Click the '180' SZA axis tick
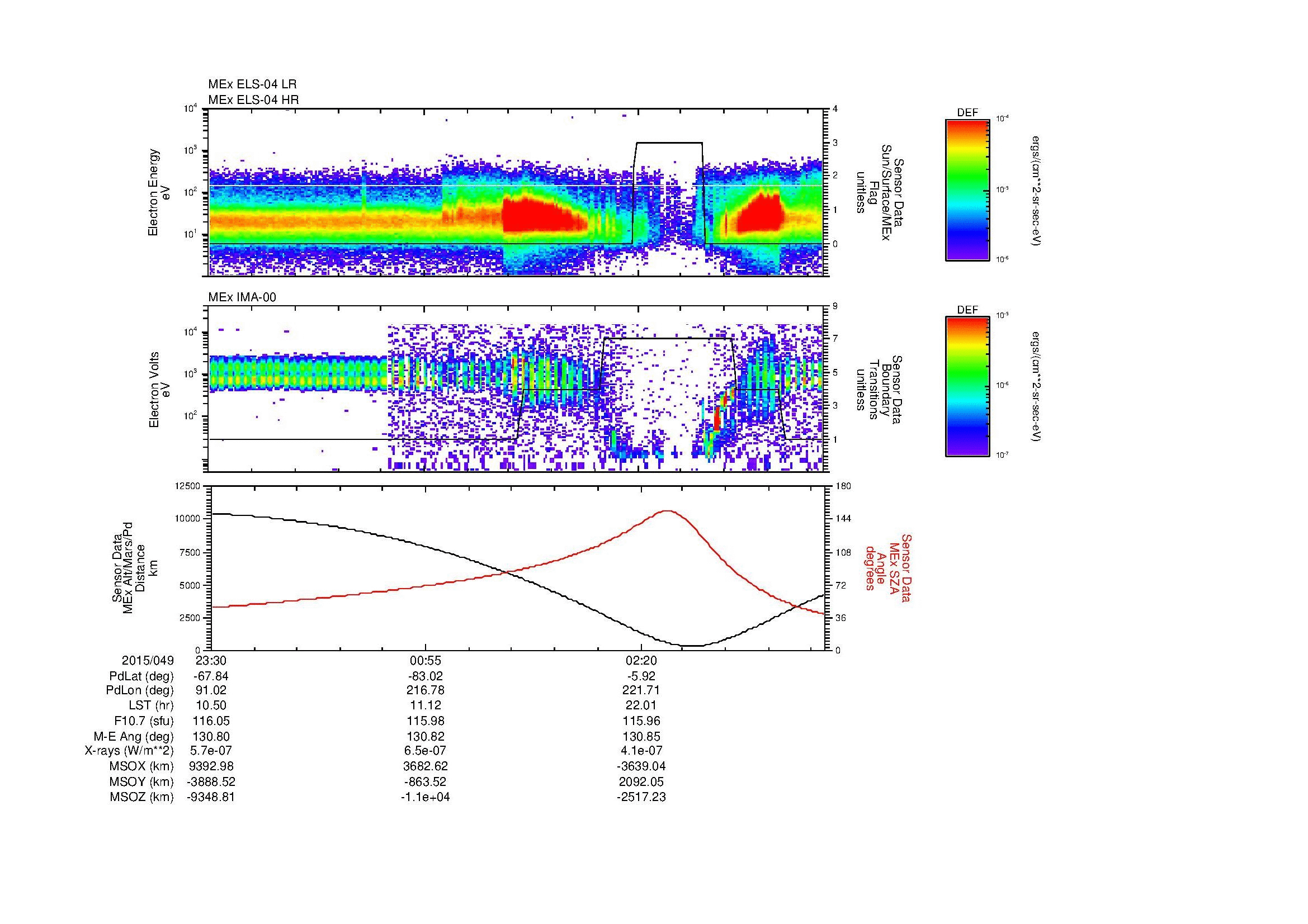 click(x=843, y=486)
